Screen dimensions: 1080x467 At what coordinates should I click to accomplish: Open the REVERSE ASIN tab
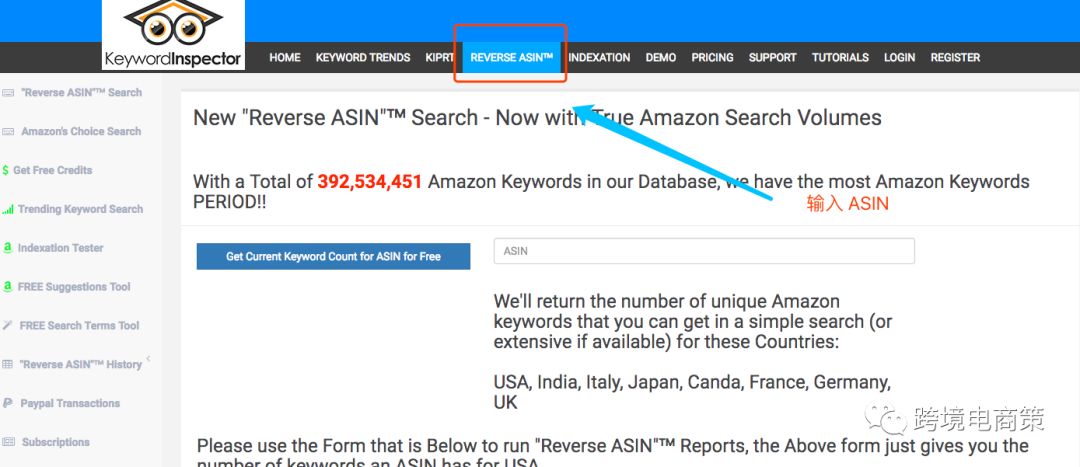[511, 58]
